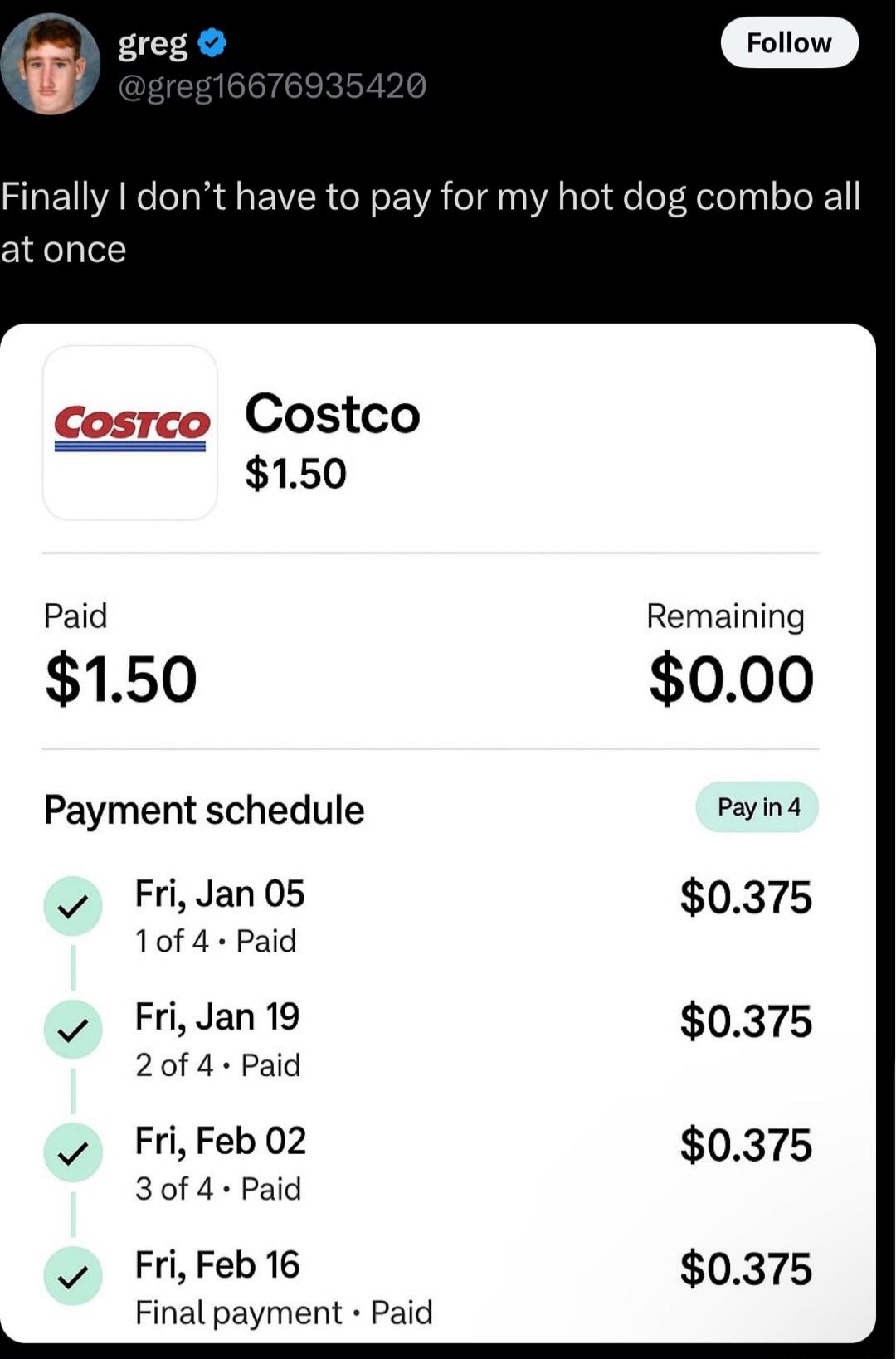Click the blue verified badge
The height and width of the screenshot is (1359, 896).
click(213, 41)
